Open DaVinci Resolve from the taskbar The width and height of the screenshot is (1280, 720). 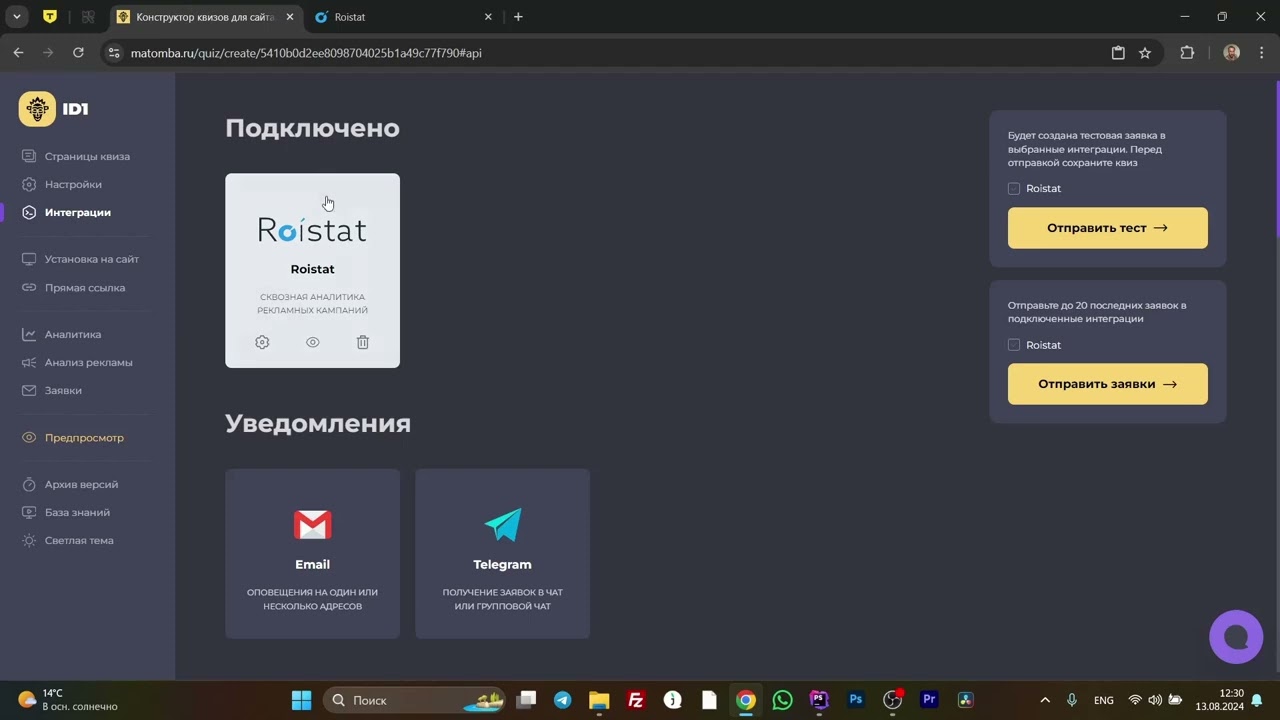965,700
